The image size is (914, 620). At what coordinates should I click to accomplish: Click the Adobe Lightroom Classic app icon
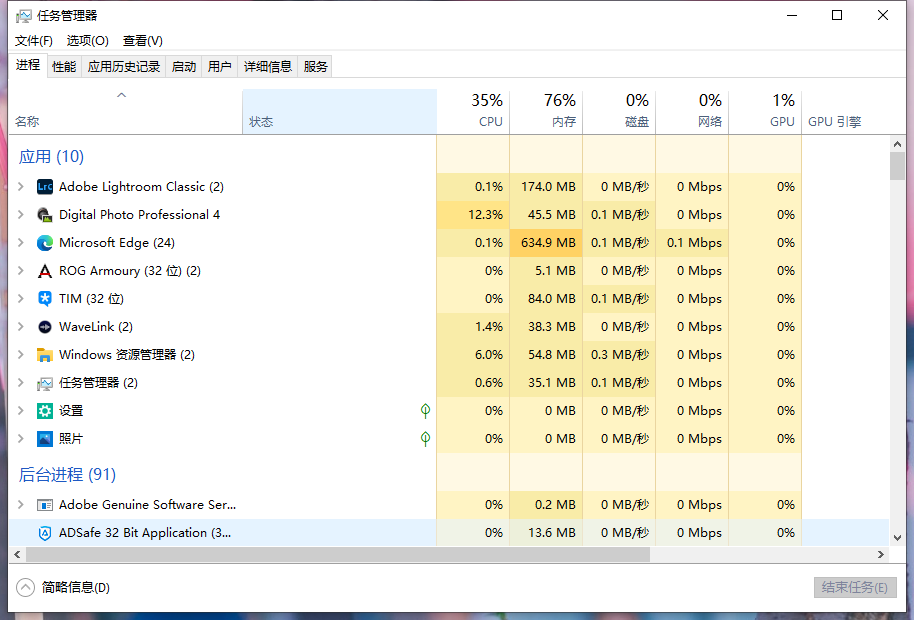(45, 186)
